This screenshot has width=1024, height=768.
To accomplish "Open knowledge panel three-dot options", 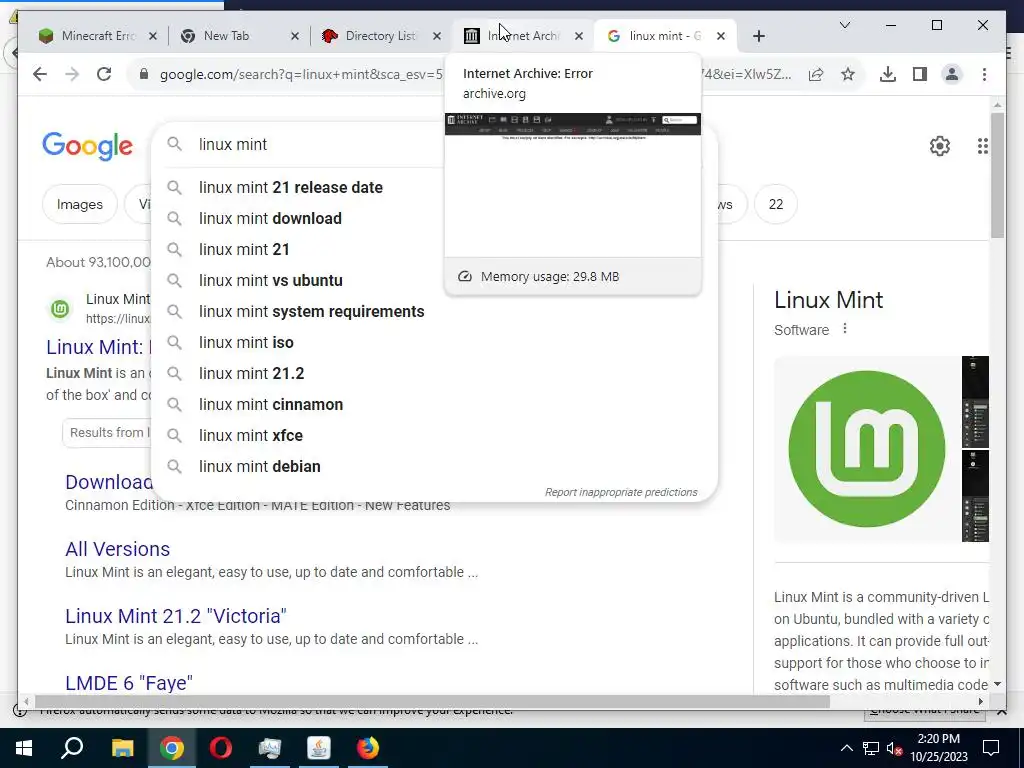I will click(844, 328).
